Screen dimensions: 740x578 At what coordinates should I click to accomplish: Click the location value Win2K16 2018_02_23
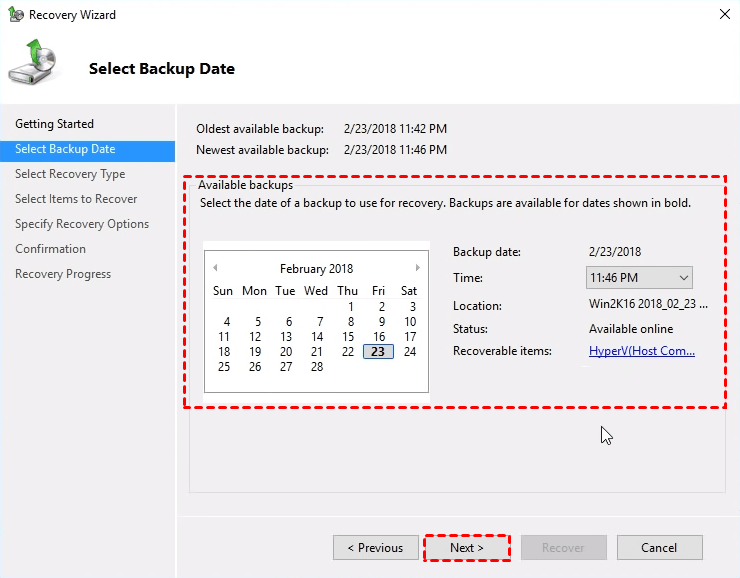[648, 303]
